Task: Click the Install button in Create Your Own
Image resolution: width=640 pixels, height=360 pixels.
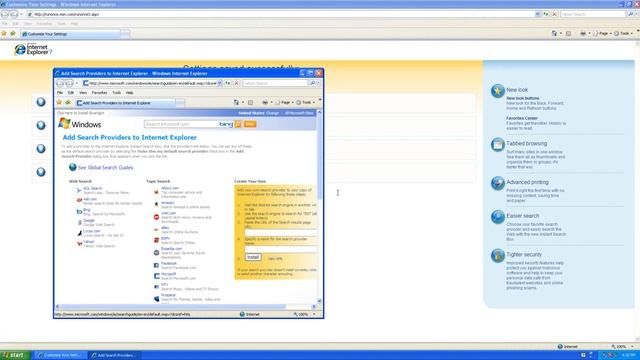Action: pyautogui.click(x=253, y=257)
